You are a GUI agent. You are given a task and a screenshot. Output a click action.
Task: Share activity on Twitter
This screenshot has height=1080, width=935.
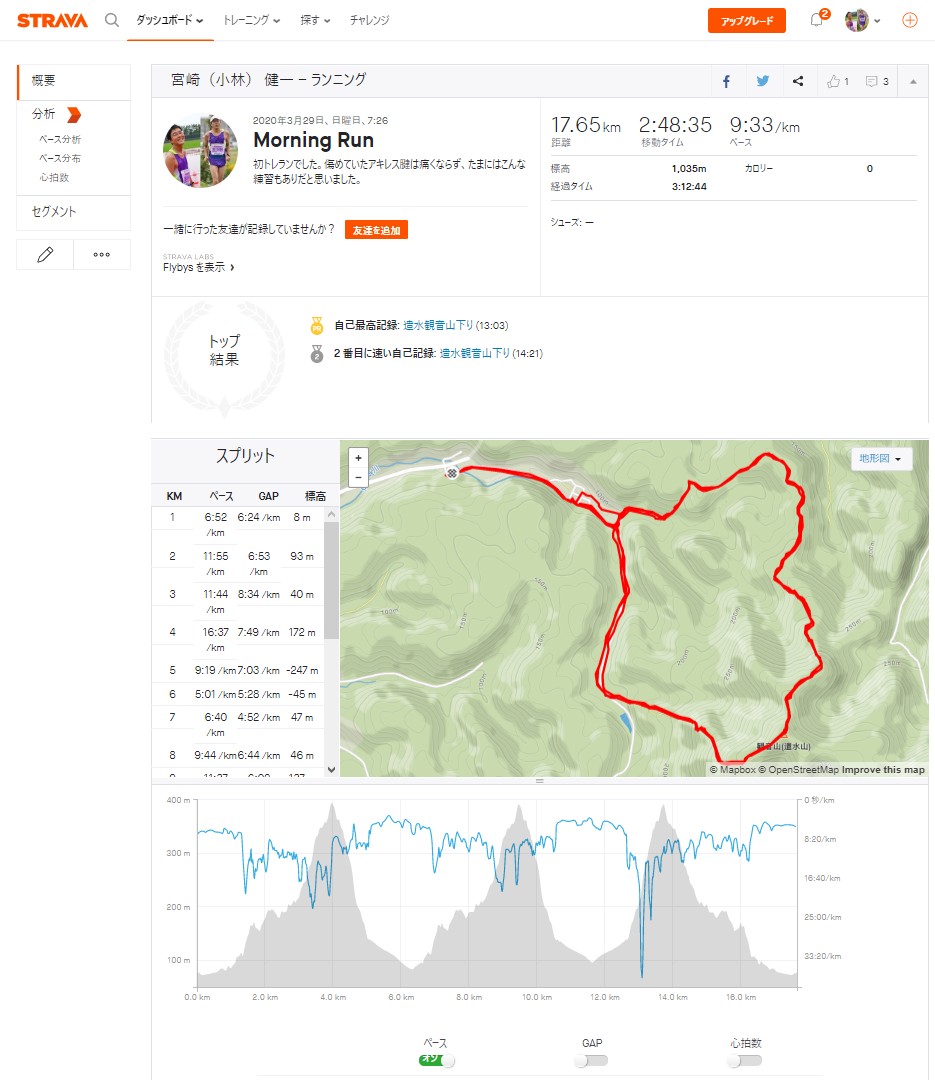click(762, 81)
